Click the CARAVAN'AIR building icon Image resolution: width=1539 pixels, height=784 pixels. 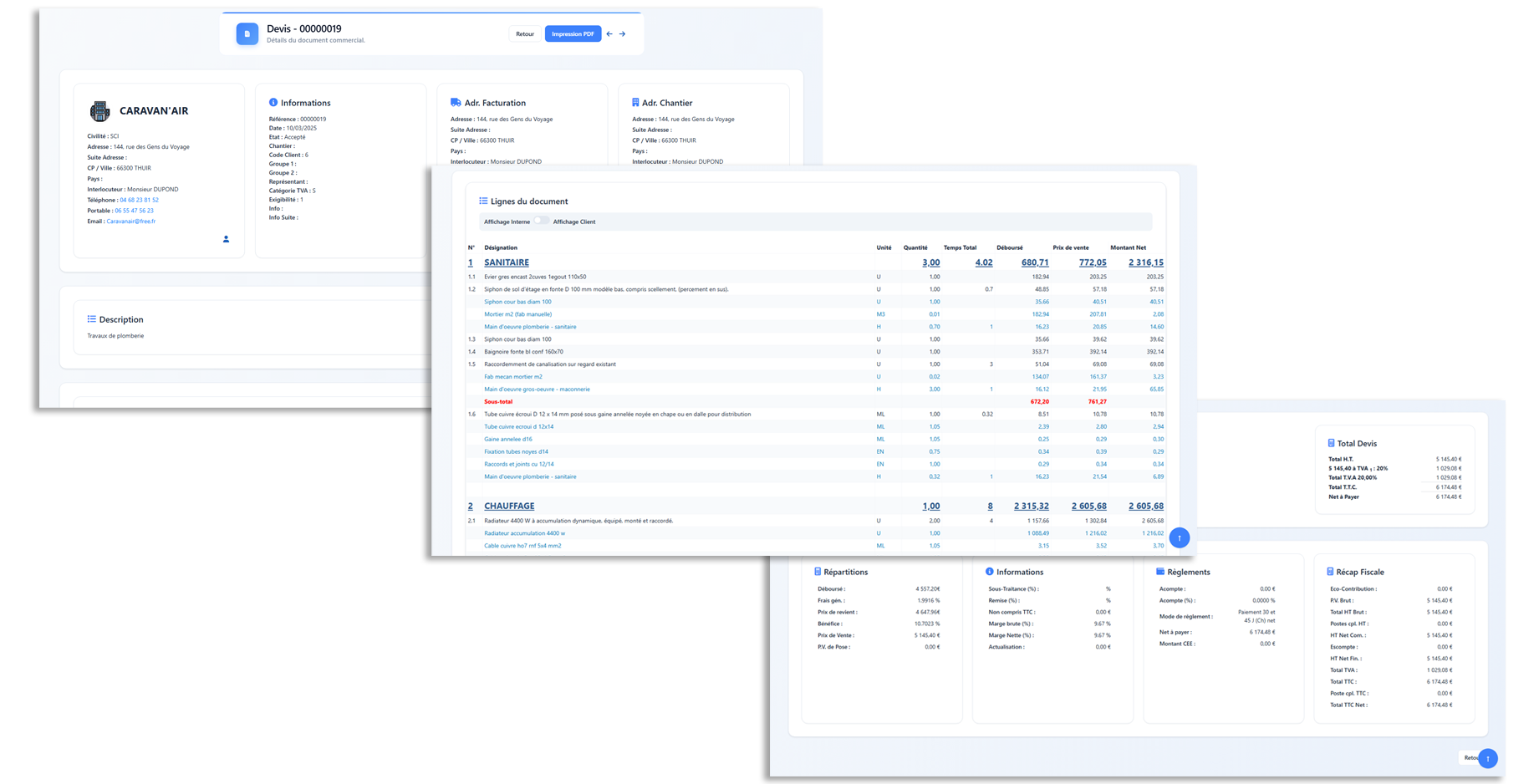tap(99, 111)
